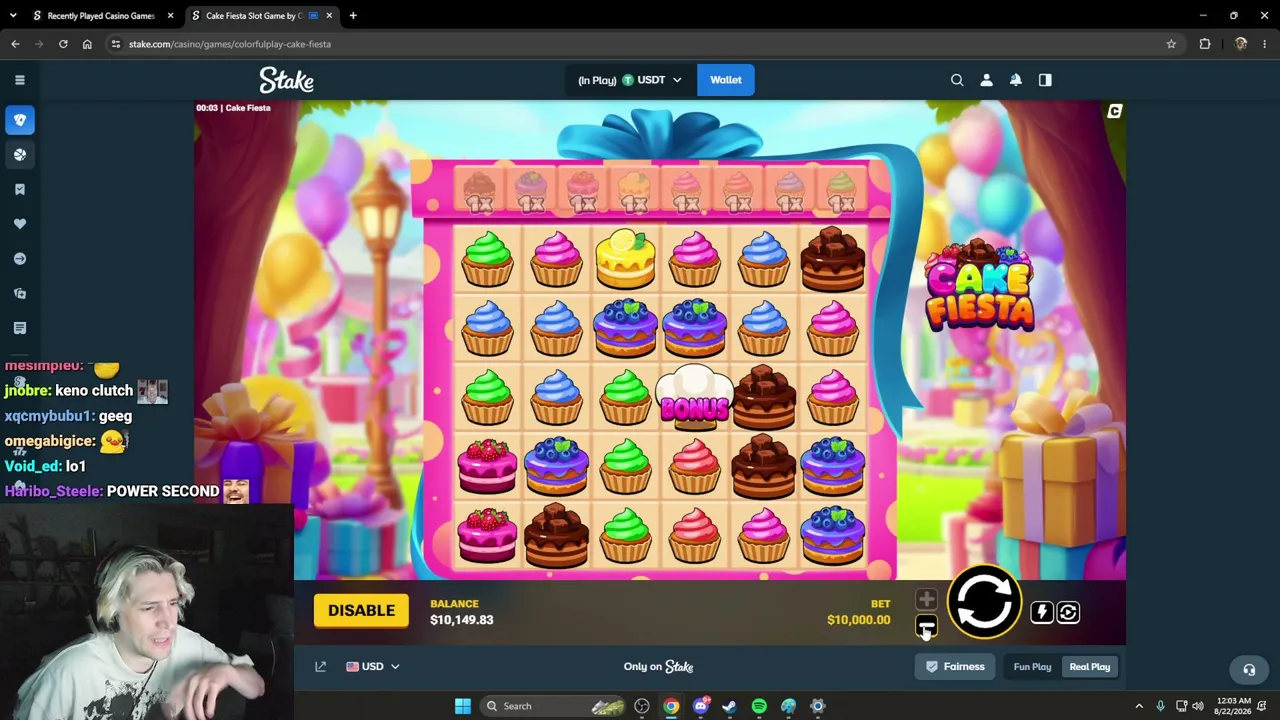Click chat message from Haribo_Steele
This screenshot has height=720, width=1280.
click(x=126, y=491)
